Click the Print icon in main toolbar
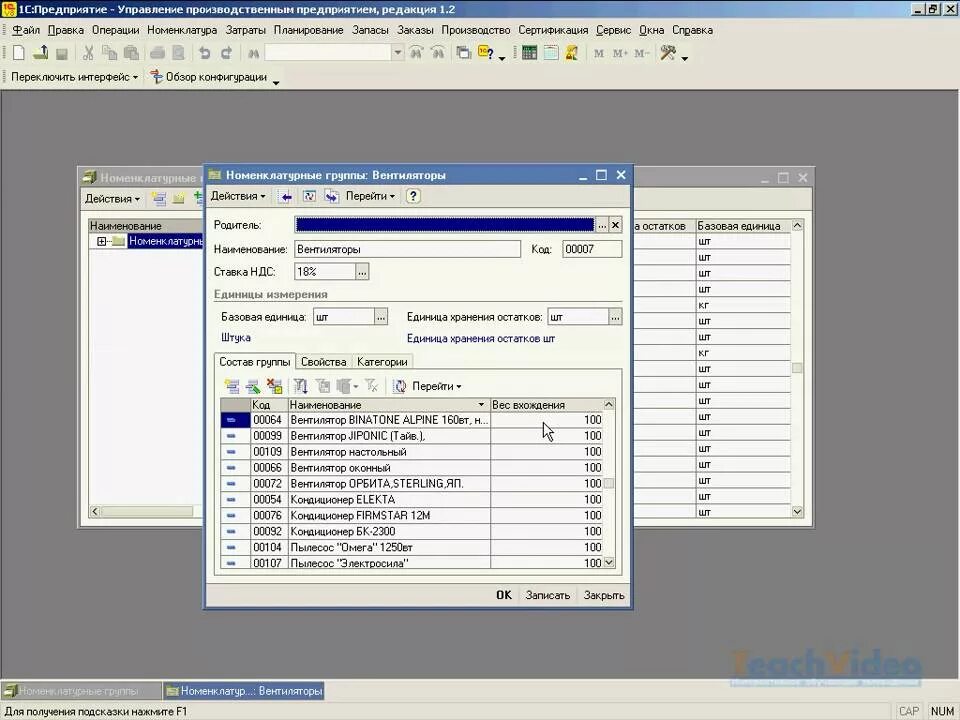The image size is (960, 720). [157, 53]
